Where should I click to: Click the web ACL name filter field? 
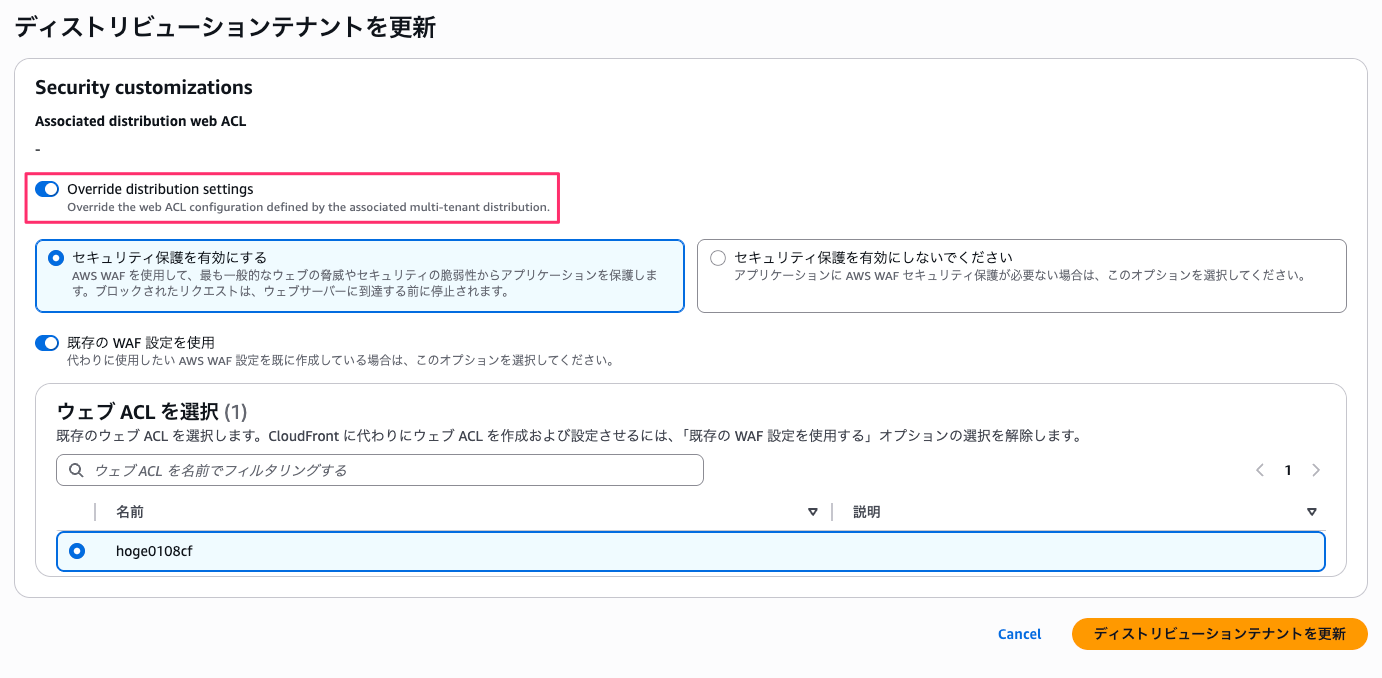(x=380, y=470)
